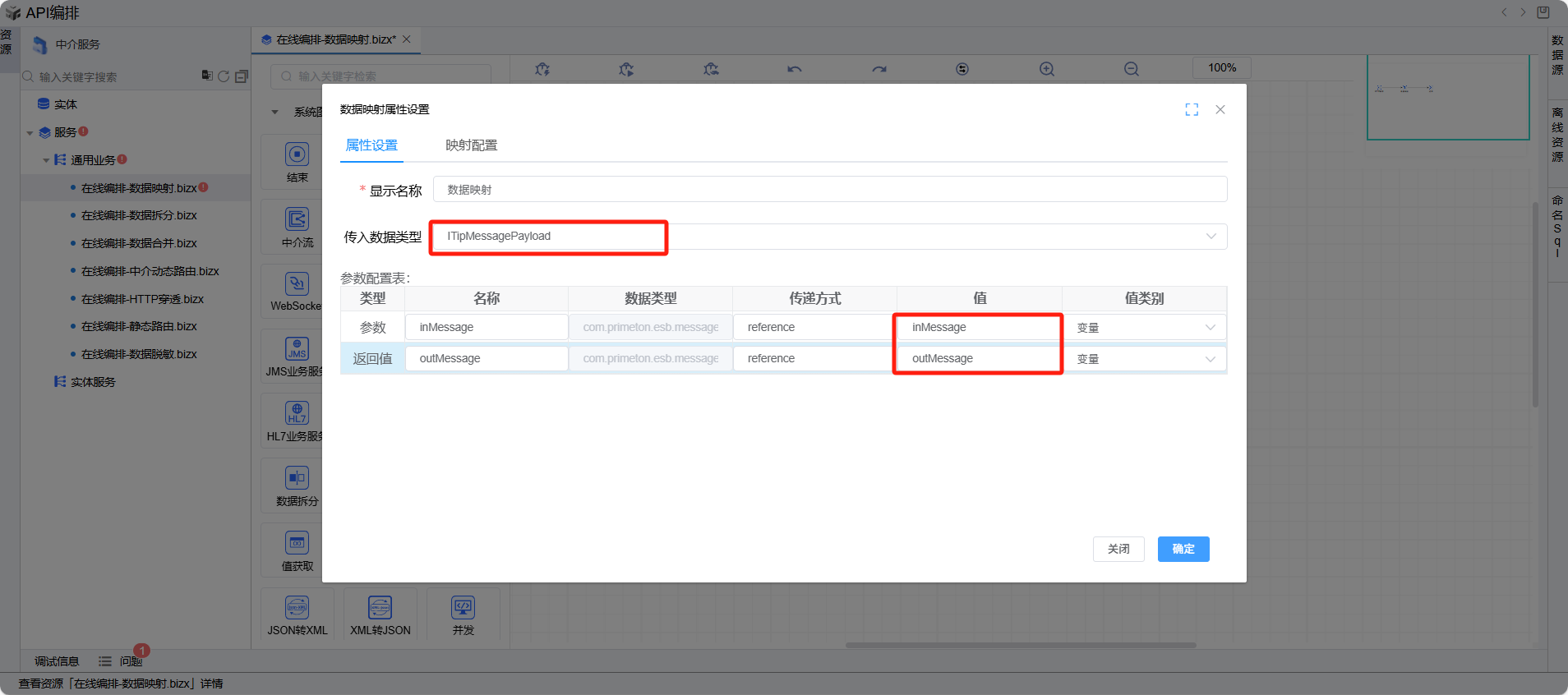Click the 关闭 button
1568x695 pixels.
pyautogui.click(x=1118, y=549)
